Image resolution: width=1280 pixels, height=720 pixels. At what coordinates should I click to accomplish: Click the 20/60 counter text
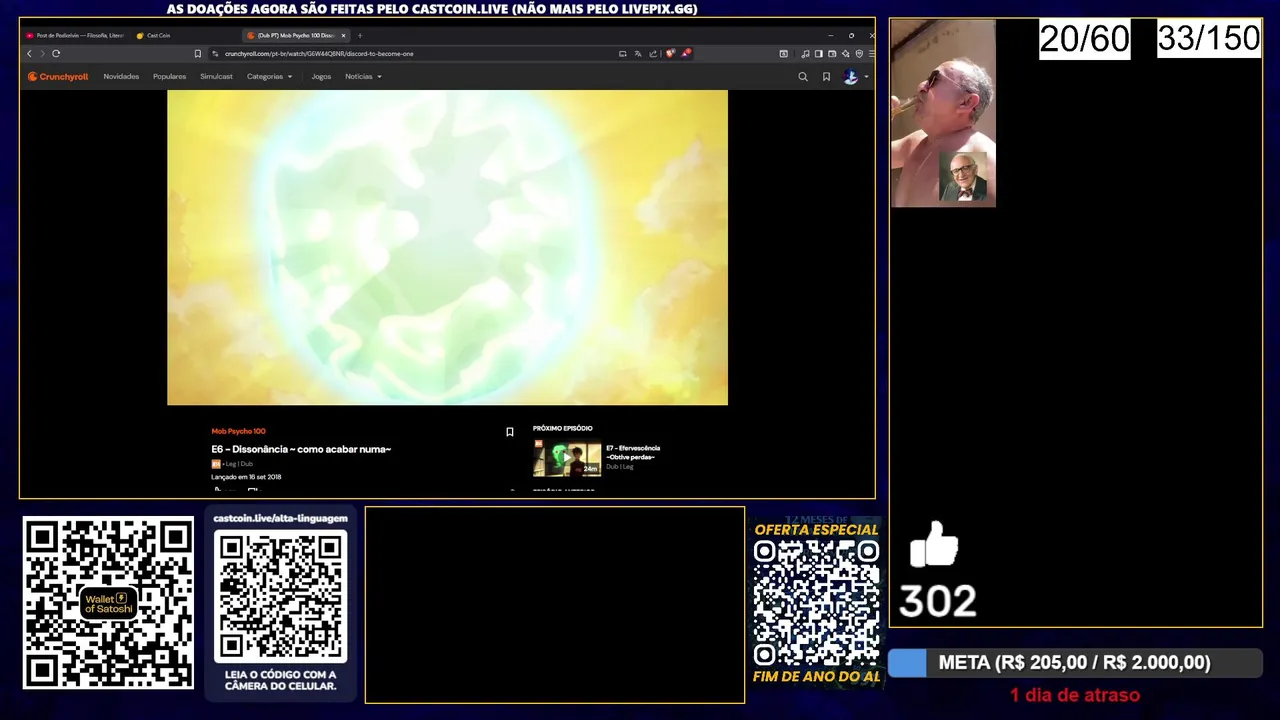click(x=1085, y=39)
